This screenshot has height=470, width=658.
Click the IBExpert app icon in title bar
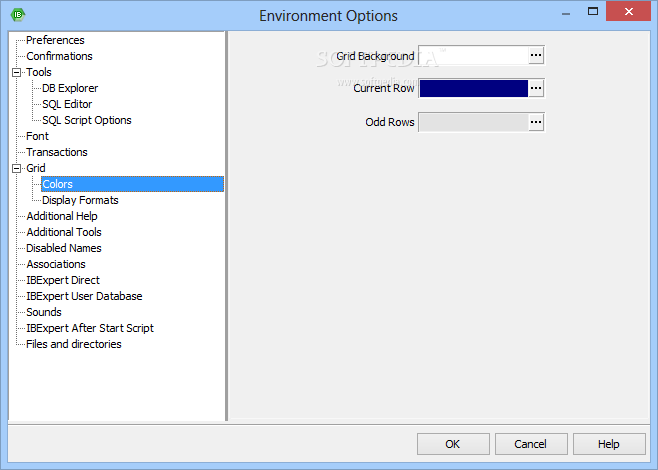pos(18,15)
